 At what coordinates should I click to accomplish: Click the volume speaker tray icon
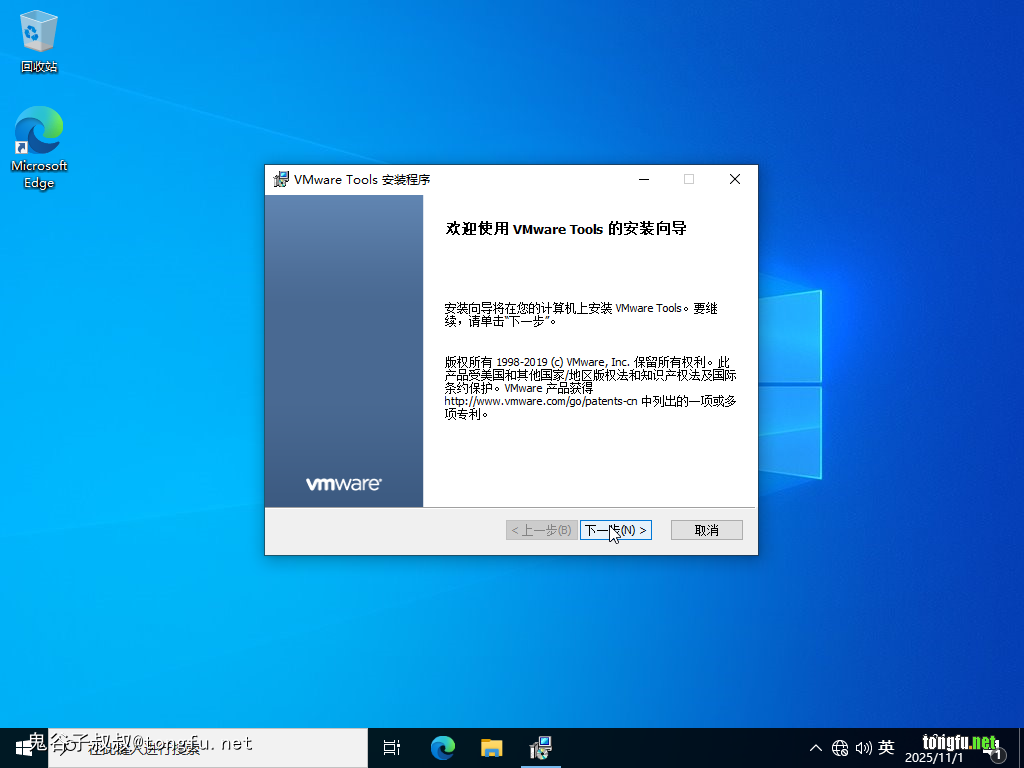coord(863,748)
